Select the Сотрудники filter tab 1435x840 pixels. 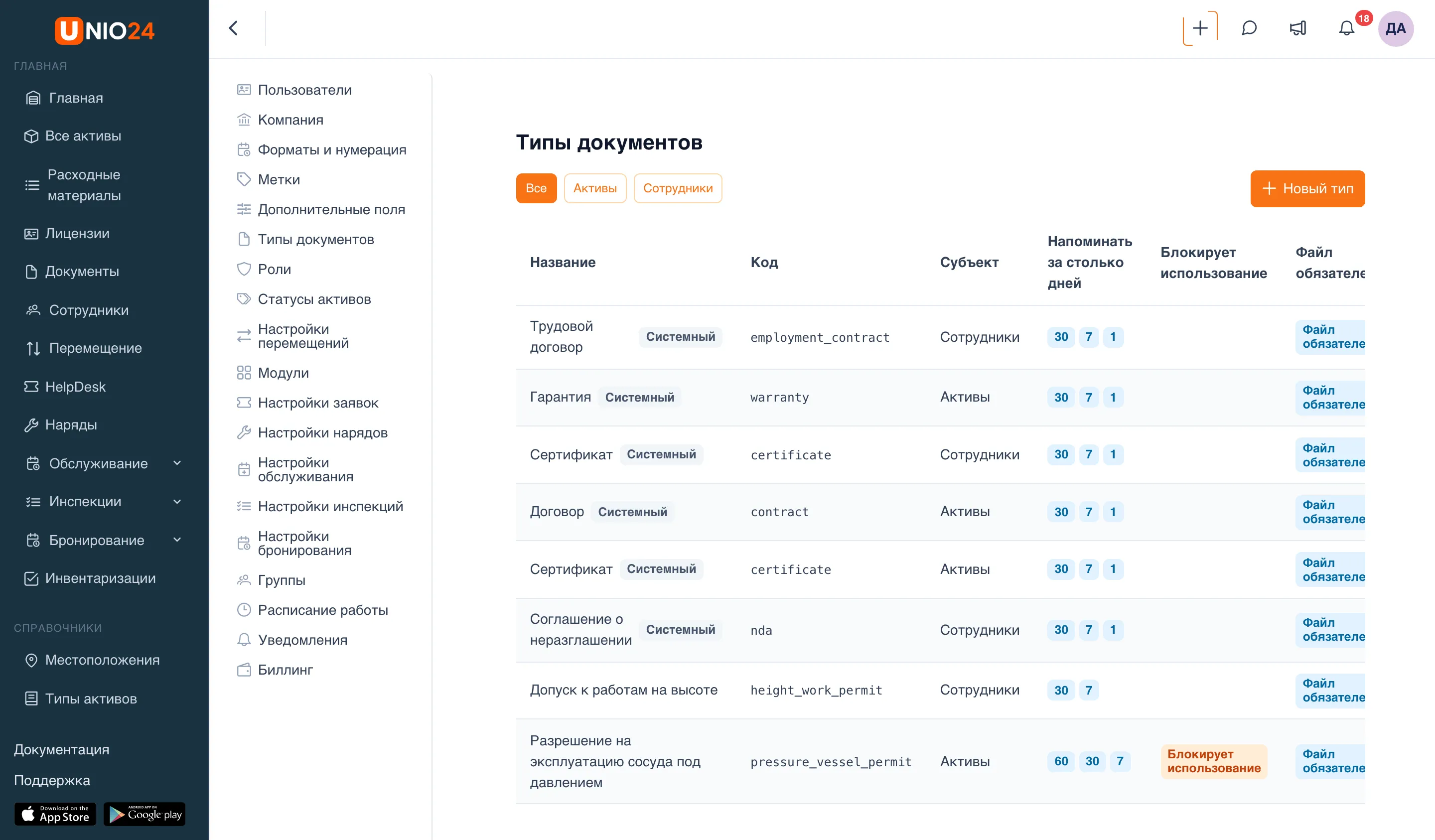click(678, 188)
